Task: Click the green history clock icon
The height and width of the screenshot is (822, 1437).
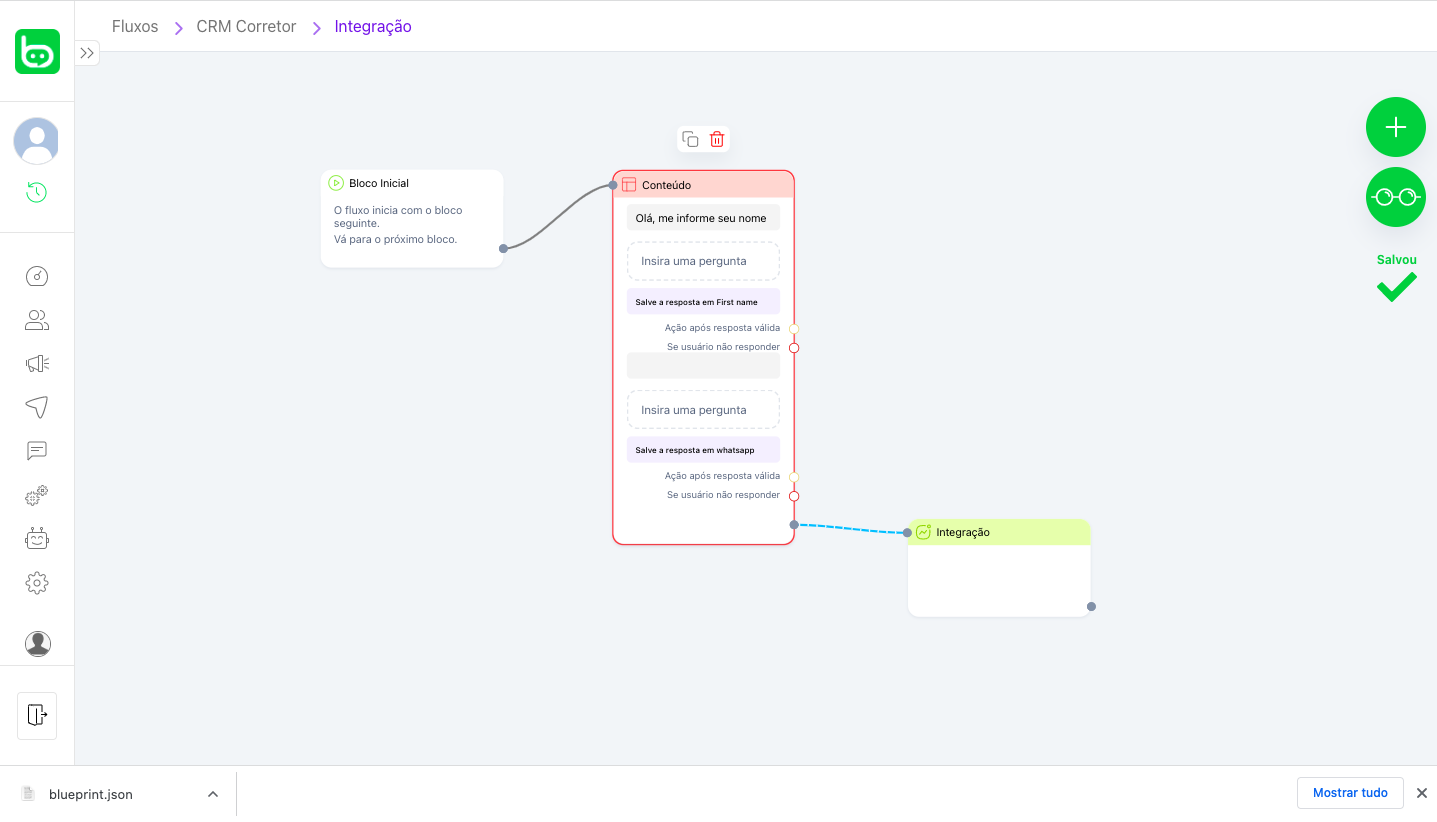Action: [37, 192]
